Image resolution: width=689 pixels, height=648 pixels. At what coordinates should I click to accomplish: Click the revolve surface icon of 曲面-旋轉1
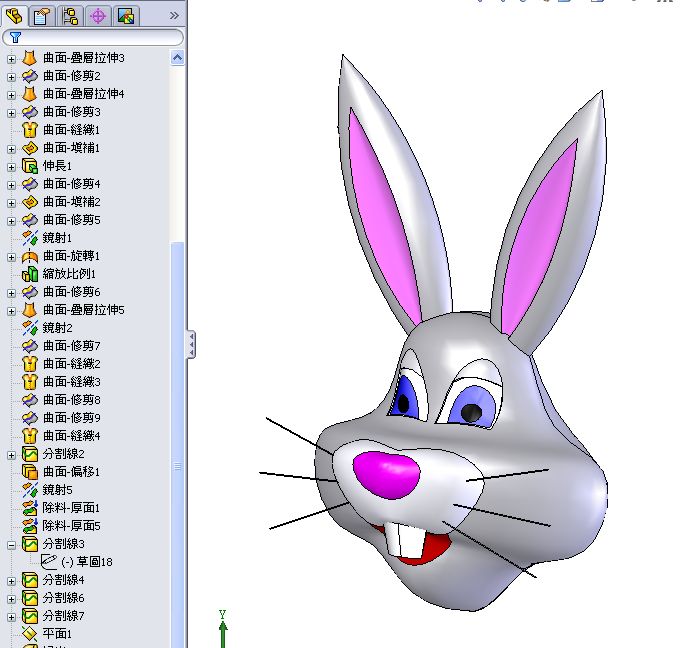click(x=30, y=256)
